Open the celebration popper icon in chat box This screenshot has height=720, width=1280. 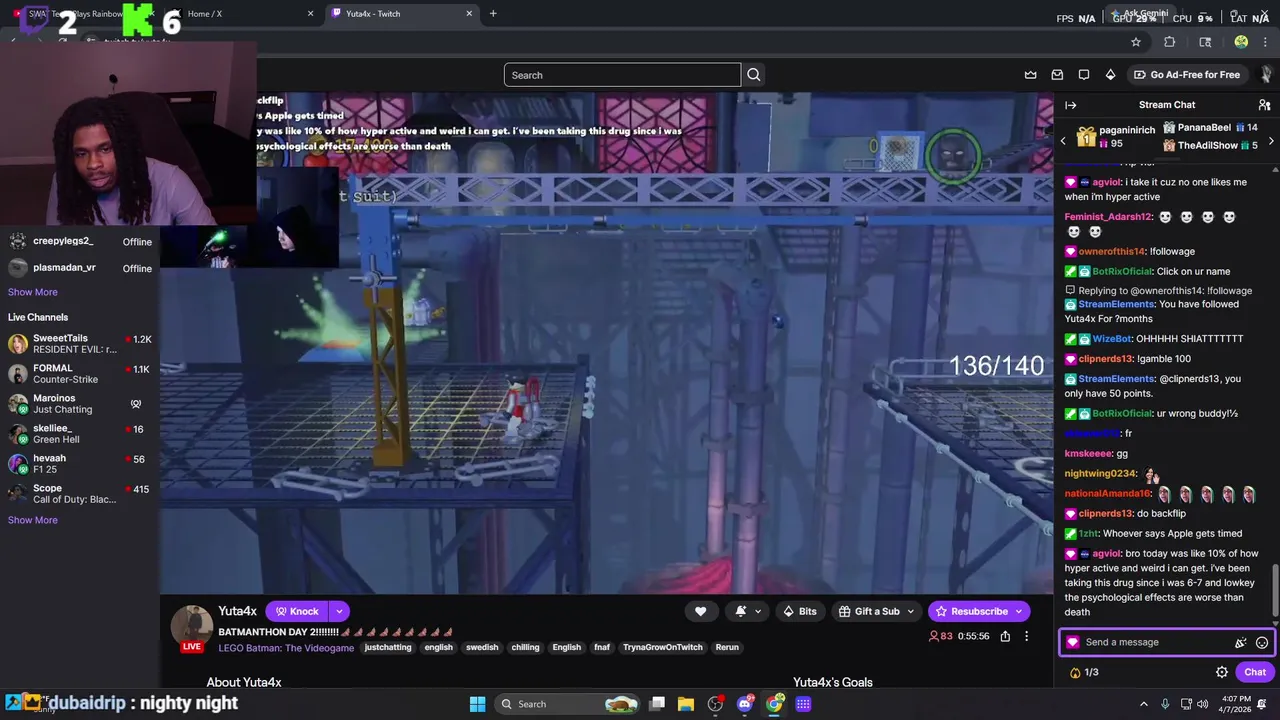(1241, 643)
